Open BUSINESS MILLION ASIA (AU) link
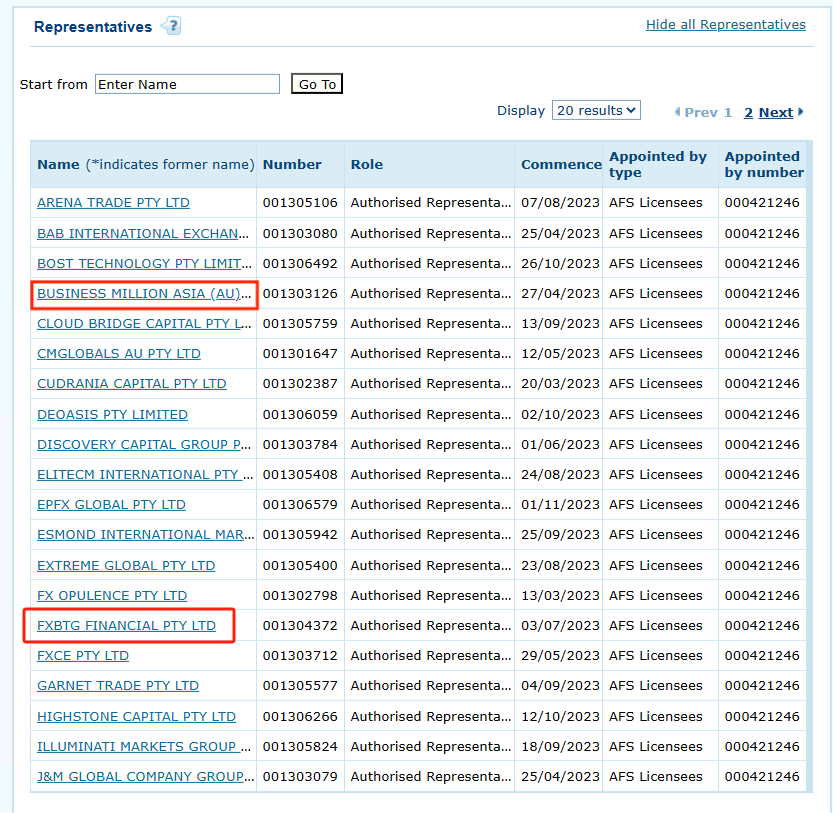833x813 pixels. [x=144, y=294]
